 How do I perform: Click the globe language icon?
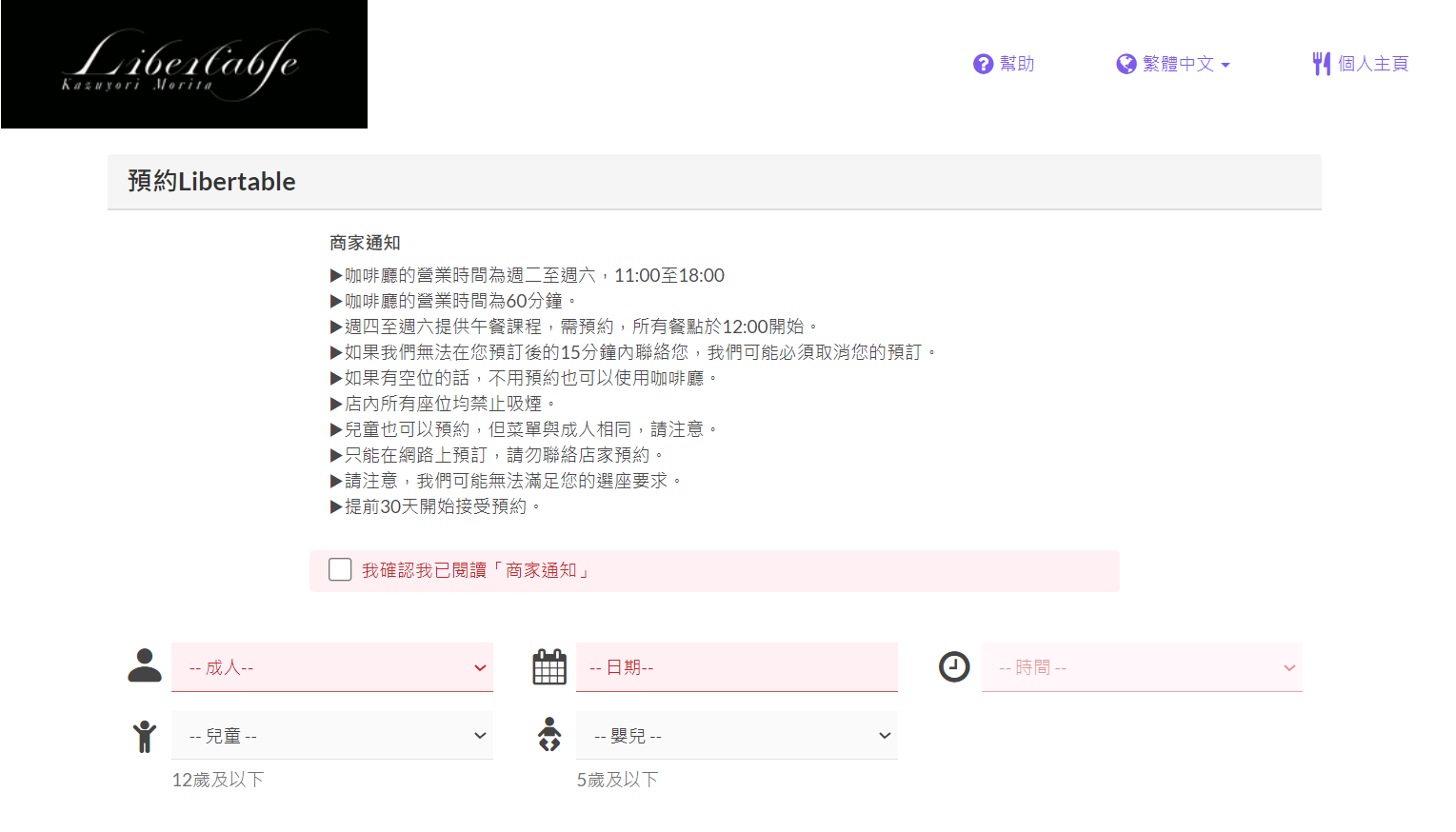1127,64
